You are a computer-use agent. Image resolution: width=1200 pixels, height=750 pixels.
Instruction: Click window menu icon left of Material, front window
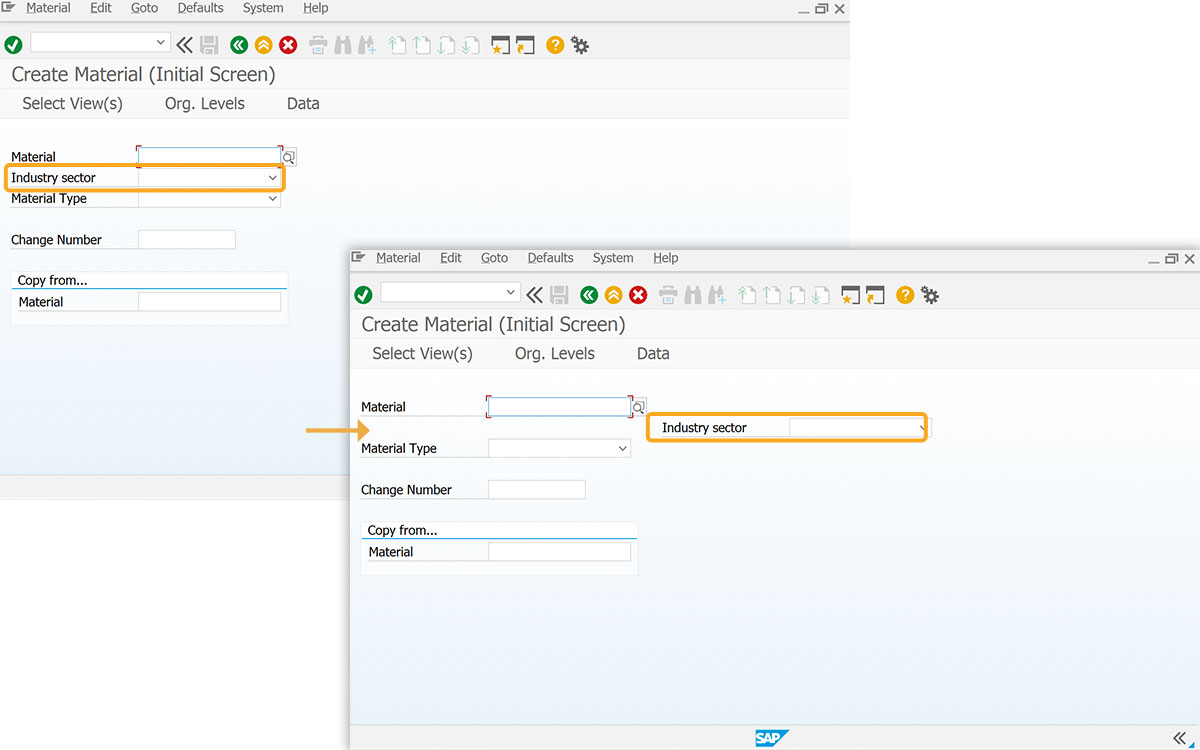click(359, 257)
